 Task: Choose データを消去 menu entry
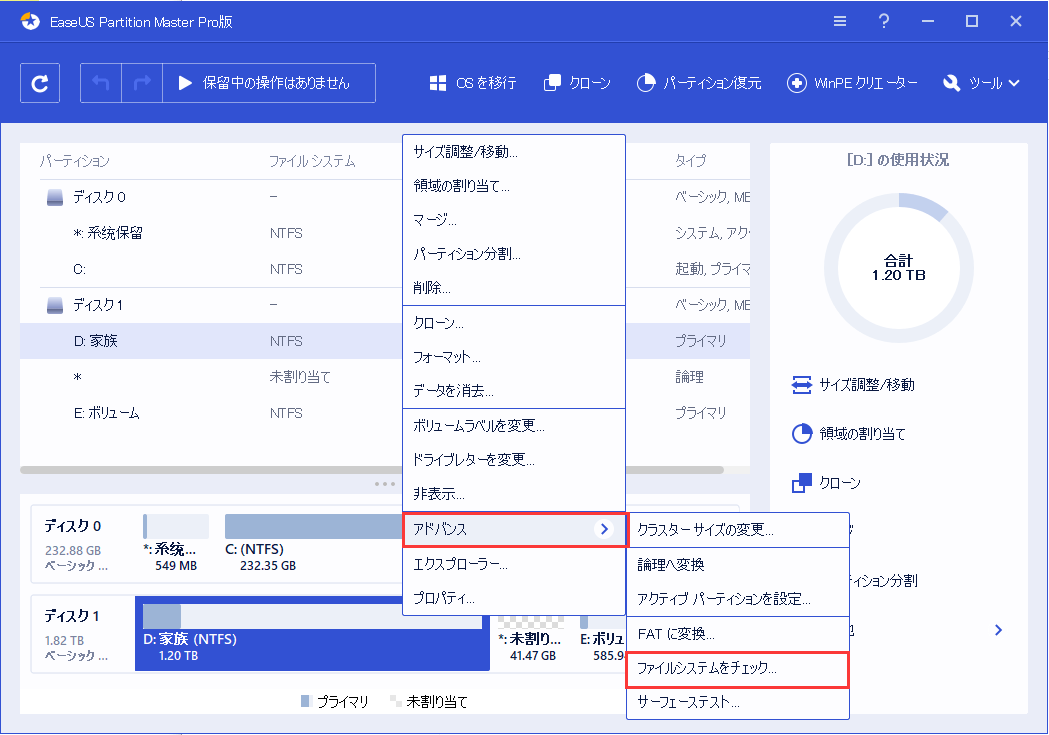tap(514, 391)
